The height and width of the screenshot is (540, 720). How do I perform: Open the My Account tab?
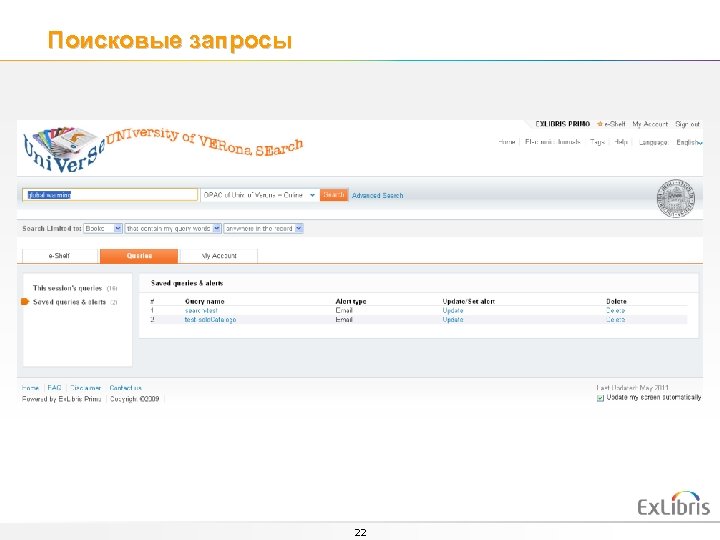(x=219, y=256)
